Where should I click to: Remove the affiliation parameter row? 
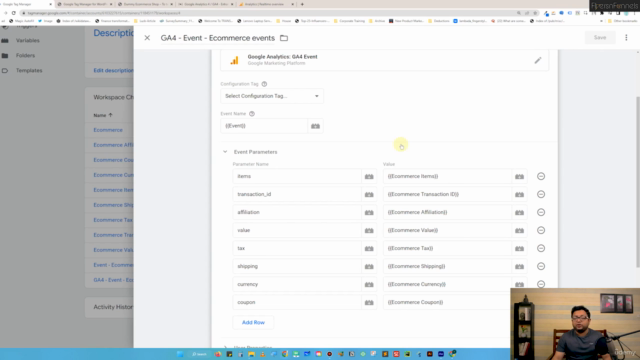coord(541,212)
